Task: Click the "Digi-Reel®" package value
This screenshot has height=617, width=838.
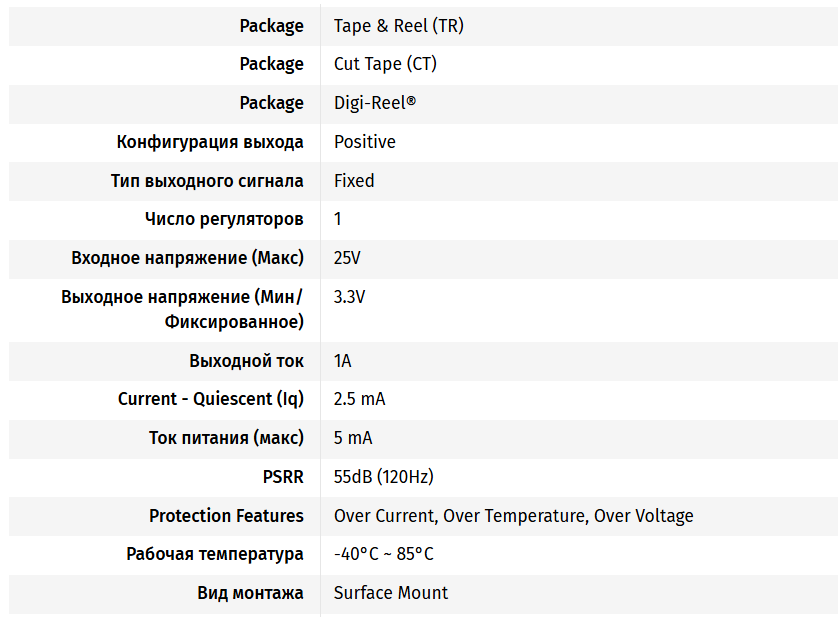Action: 375,103
